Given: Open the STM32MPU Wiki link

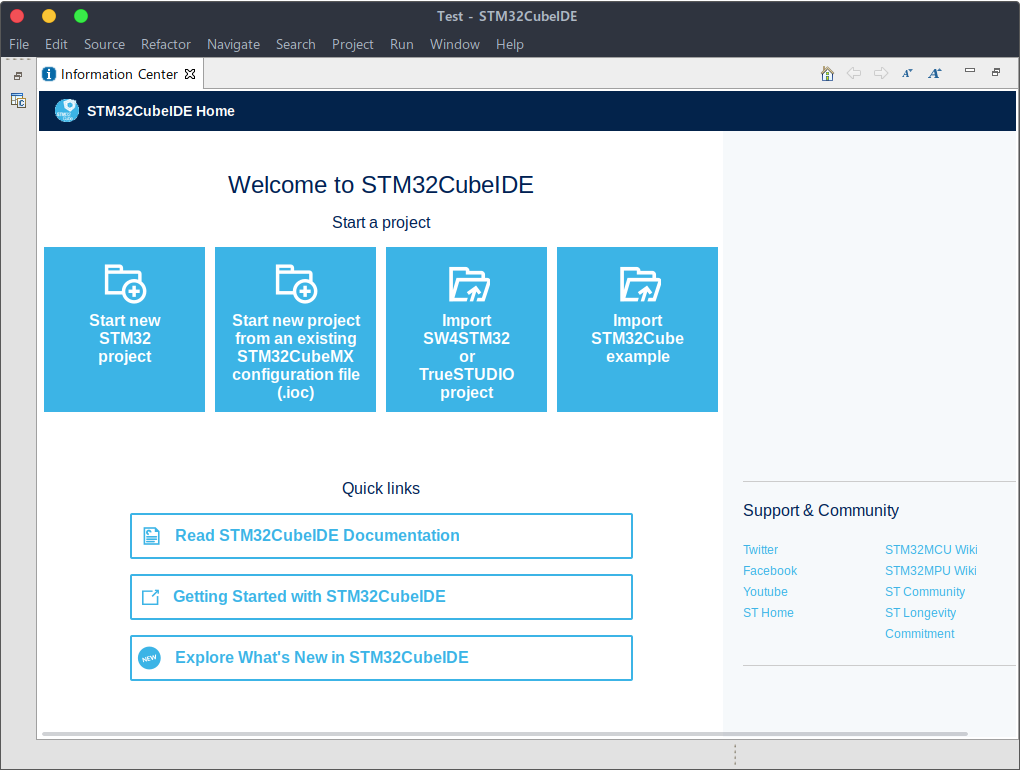Looking at the screenshot, I should [x=930, y=570].
